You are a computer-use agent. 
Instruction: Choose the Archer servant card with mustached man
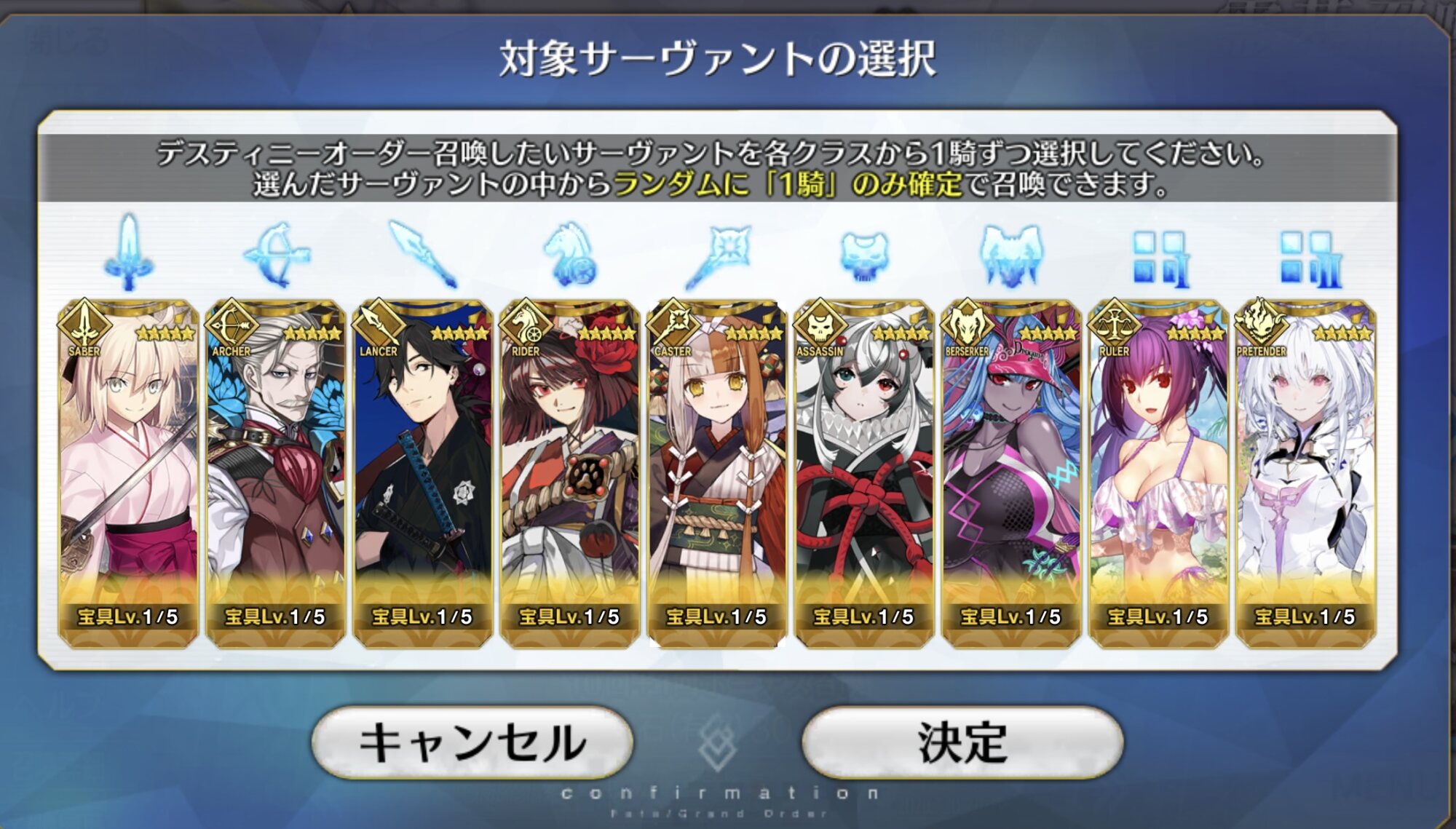click(x=276, y=473)
